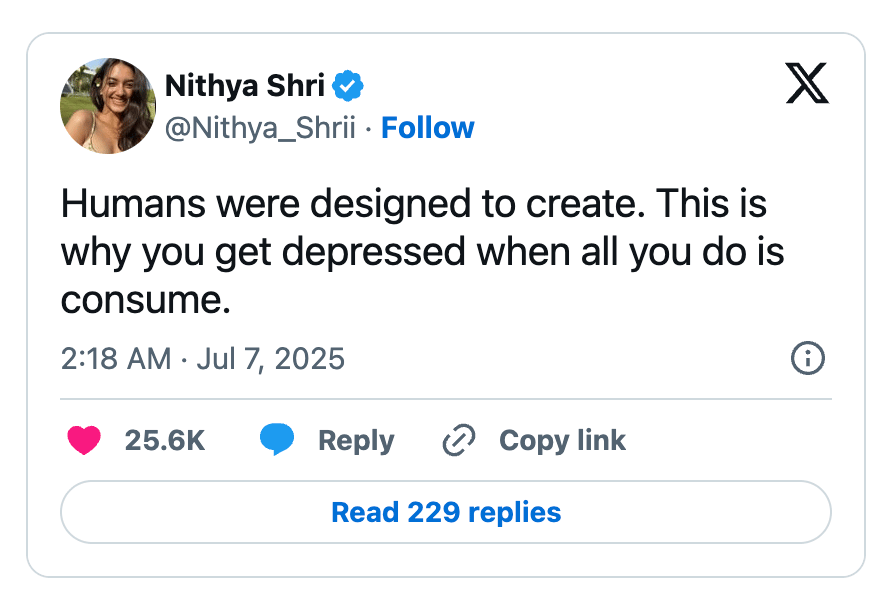Click the blue reply bubble icon
The image size is (896, 610).
(277, 441)
